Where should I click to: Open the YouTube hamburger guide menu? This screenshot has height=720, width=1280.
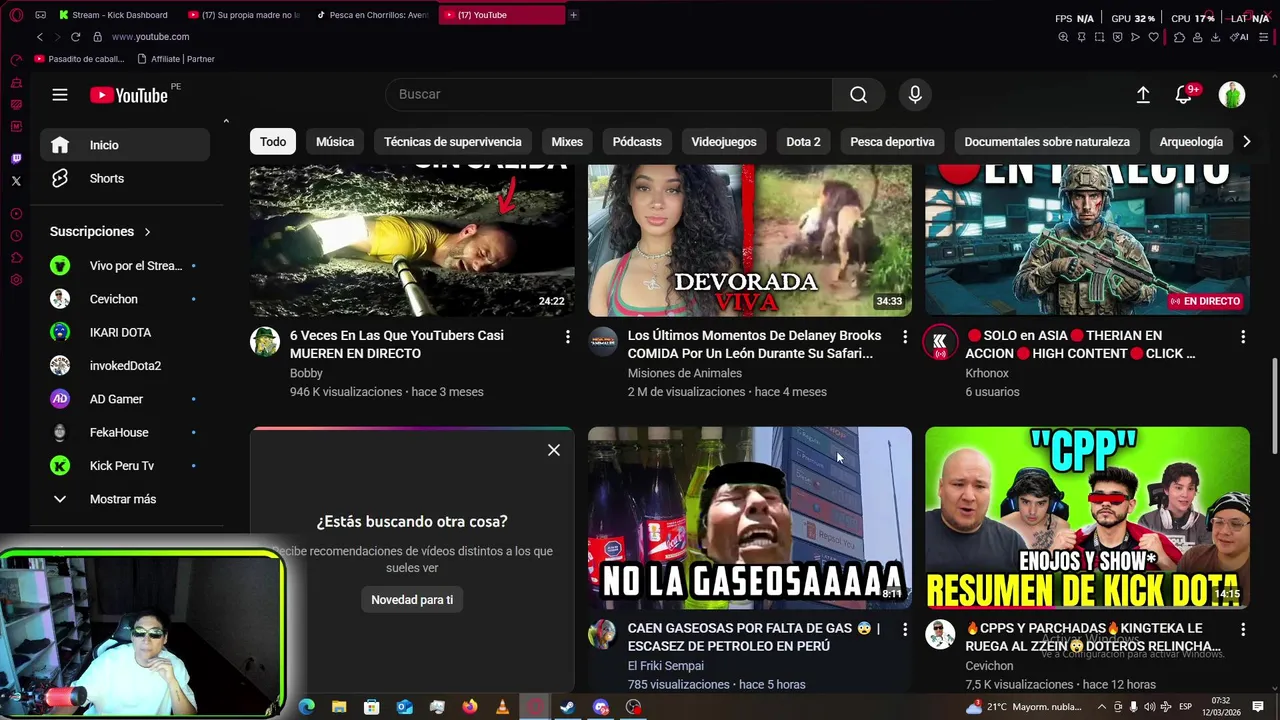click(60, 95)
